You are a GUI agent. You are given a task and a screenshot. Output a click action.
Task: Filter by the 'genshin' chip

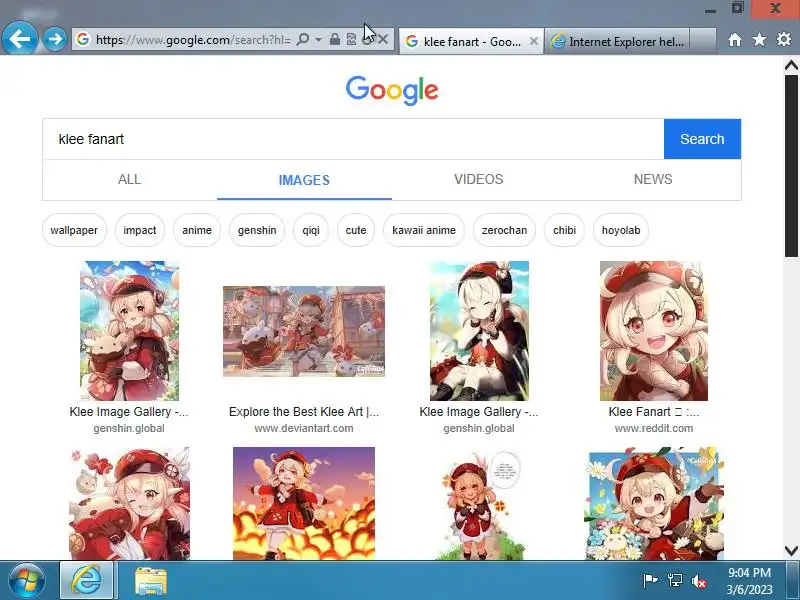[257, 230]
